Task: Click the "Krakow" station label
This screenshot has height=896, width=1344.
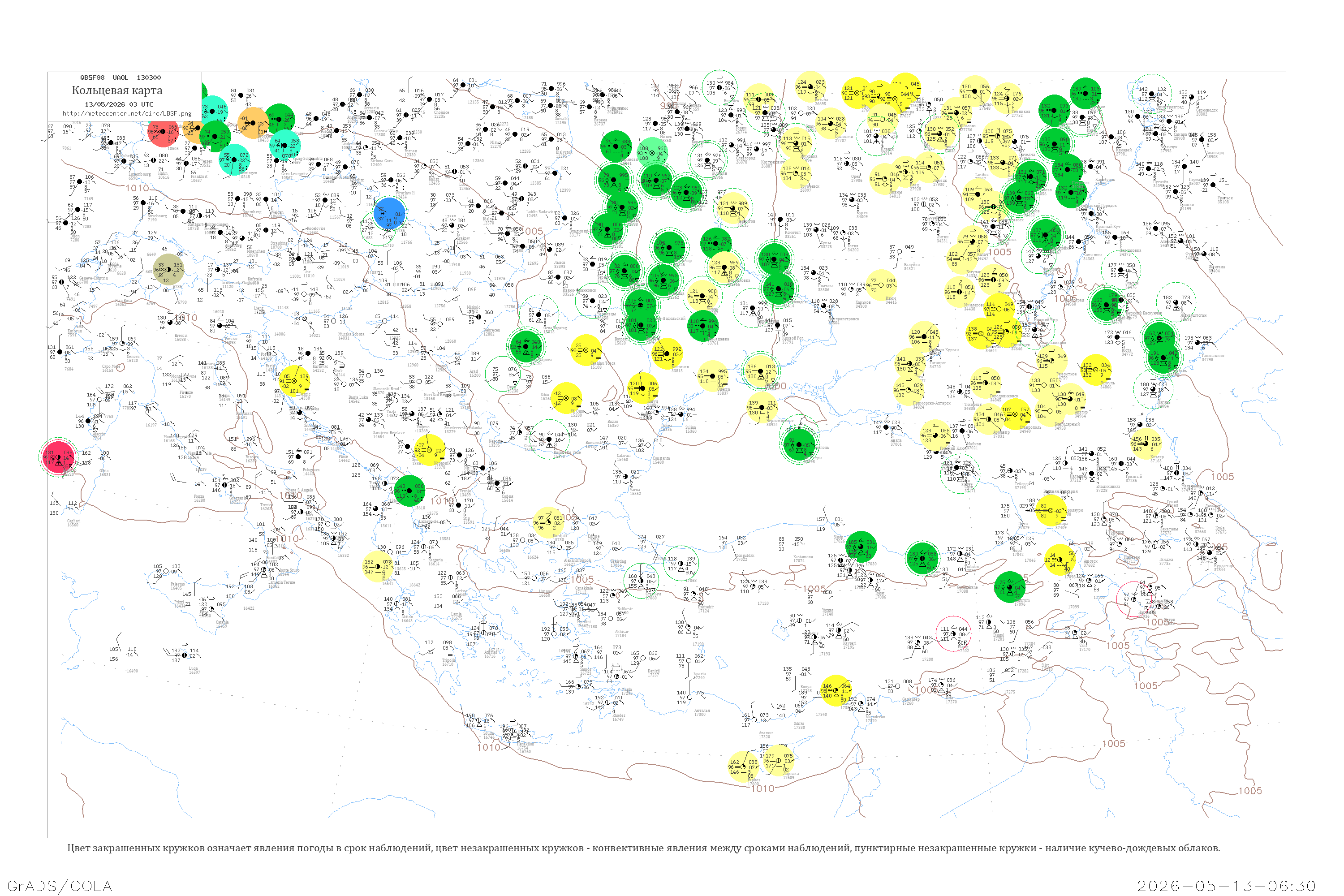Action: click(463, 238)
